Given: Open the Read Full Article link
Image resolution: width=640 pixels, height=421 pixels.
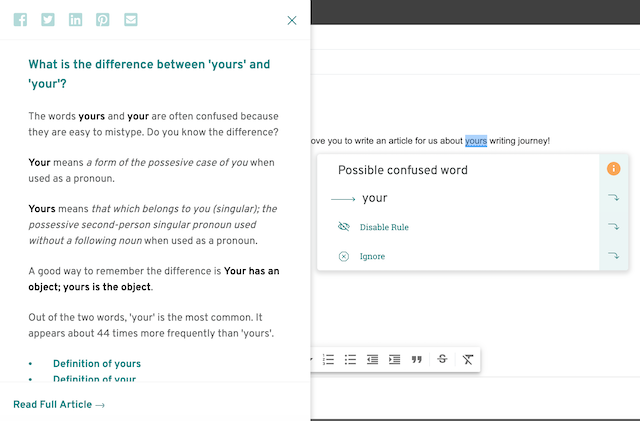Looking at the screenshot, I should click(59, 405).
